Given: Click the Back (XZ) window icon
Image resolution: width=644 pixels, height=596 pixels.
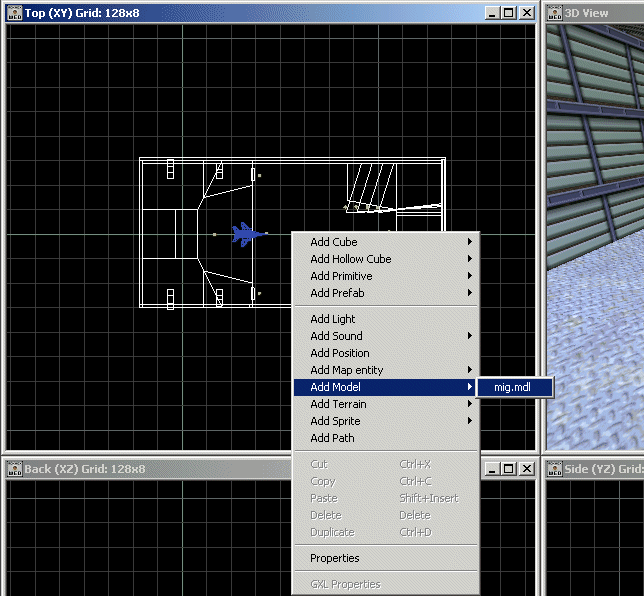Looking at the screenshot, I should pos(14,468).
